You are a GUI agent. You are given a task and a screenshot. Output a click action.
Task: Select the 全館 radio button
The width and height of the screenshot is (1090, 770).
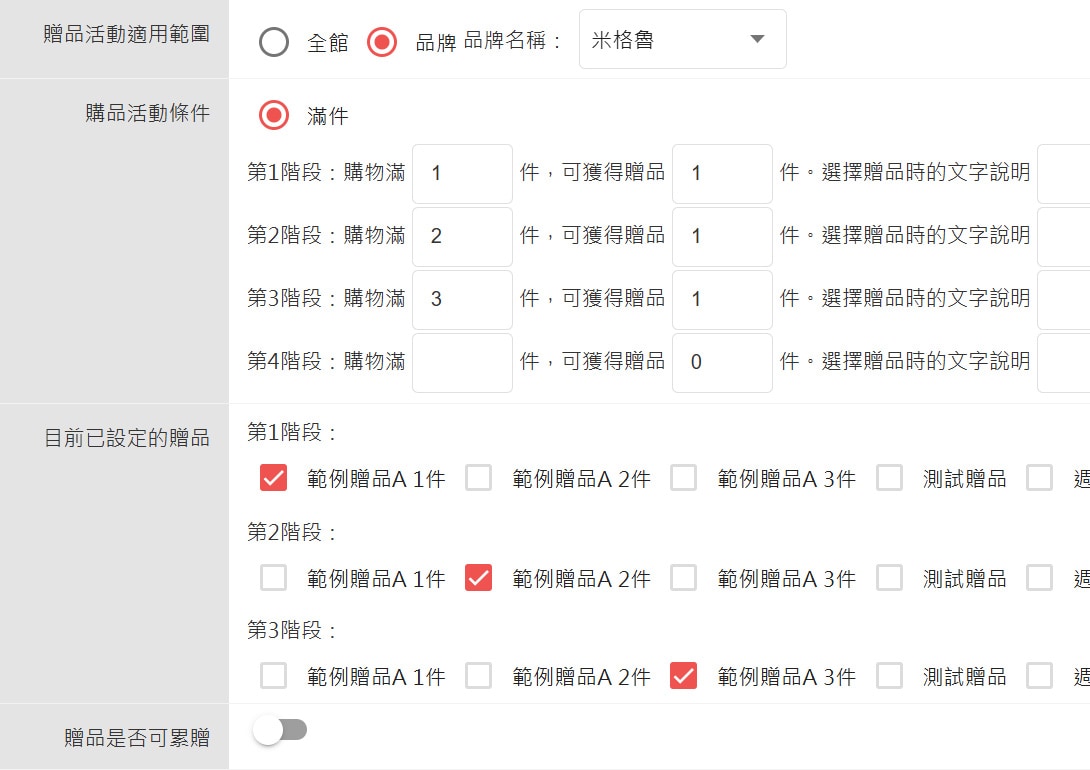(274, 42)
